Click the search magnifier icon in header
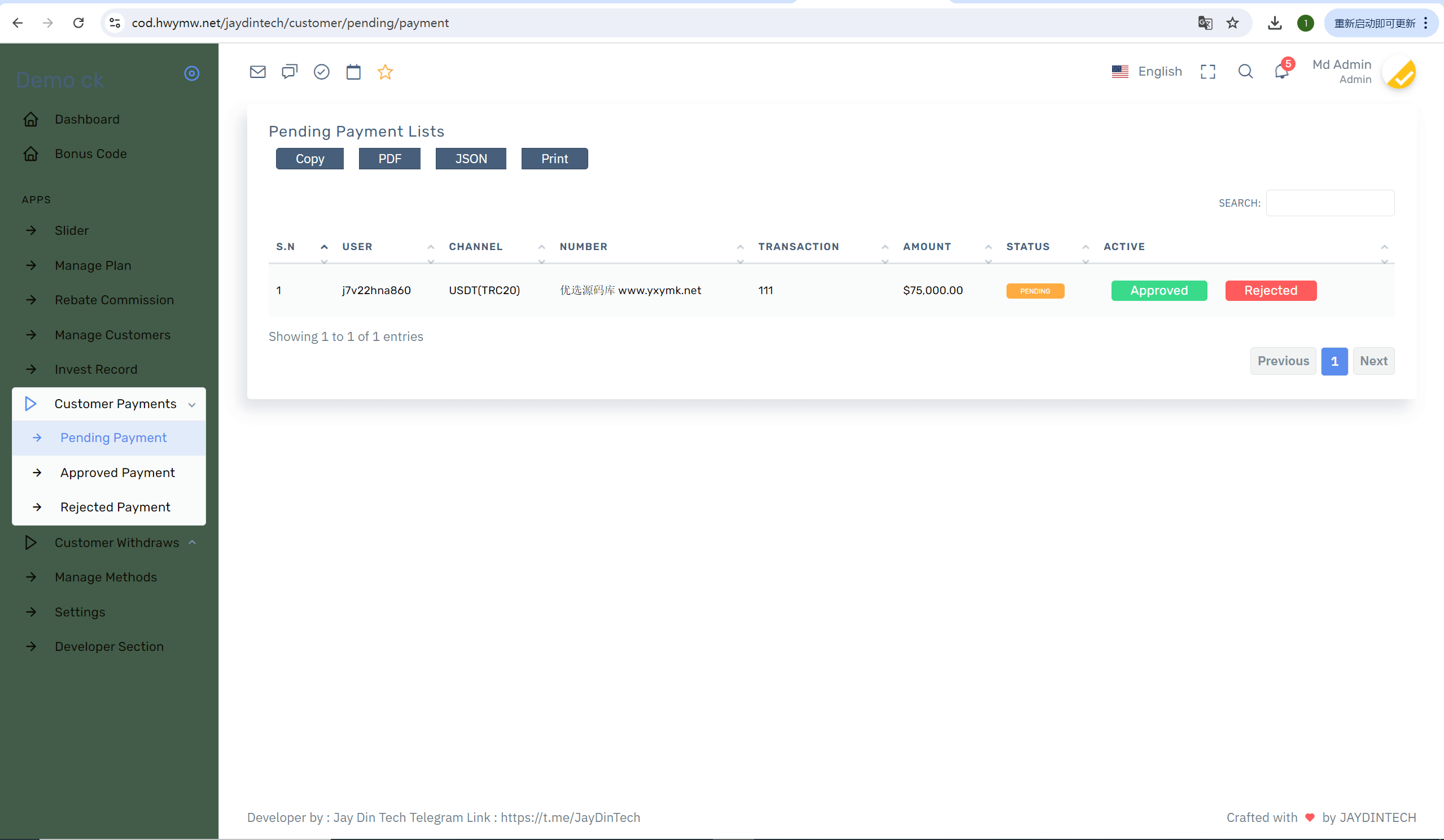1444x840 pixels. [x=1245, y=71]
